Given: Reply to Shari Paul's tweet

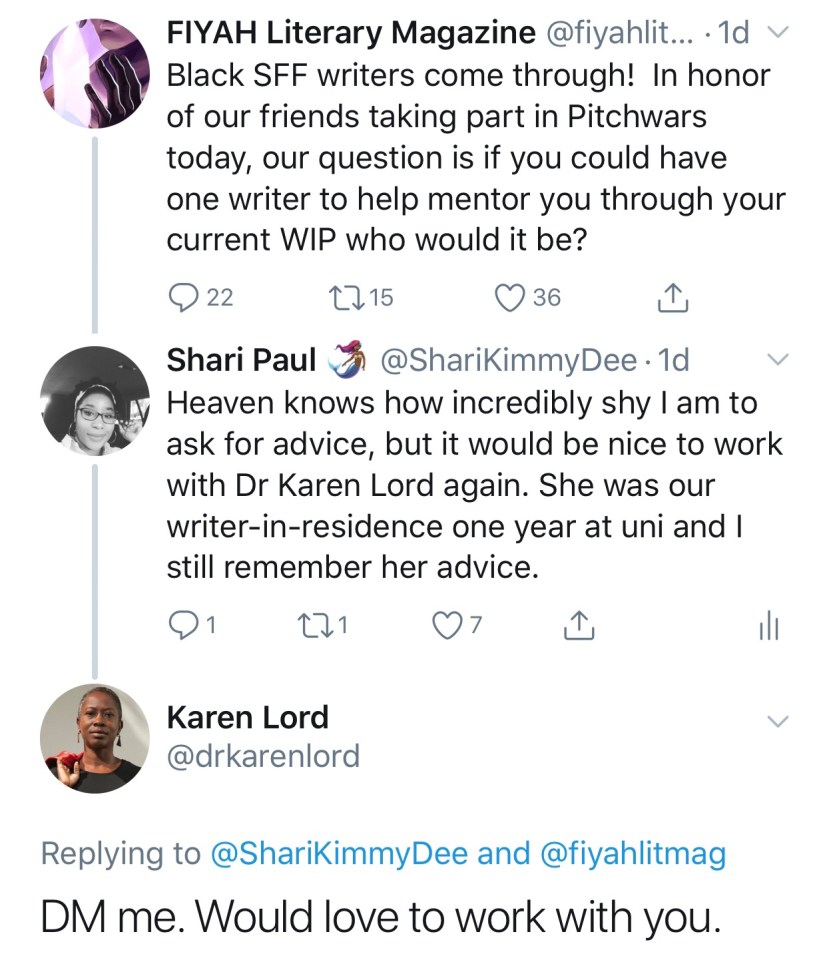Looking at the screenshot, I should [x=183, y=626].
